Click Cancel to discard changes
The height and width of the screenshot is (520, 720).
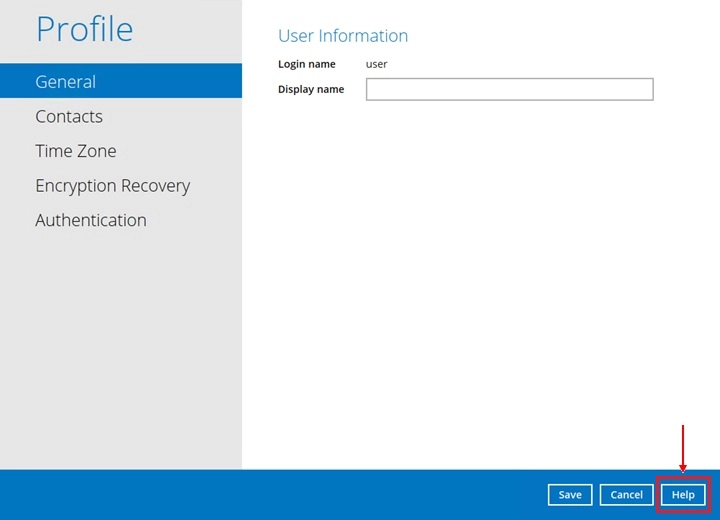(x=626, y=495)
